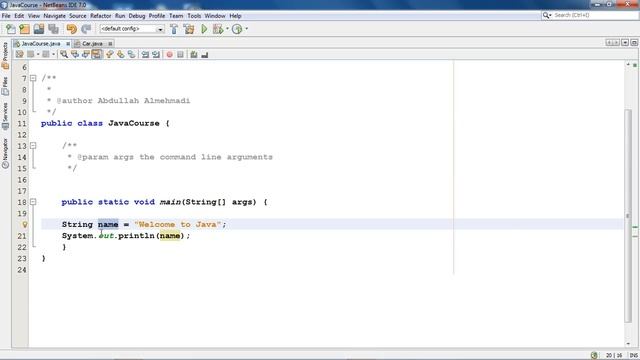Click Find Next Occurrence editor icon
The image size is (640, 360).
click(86, 54)
